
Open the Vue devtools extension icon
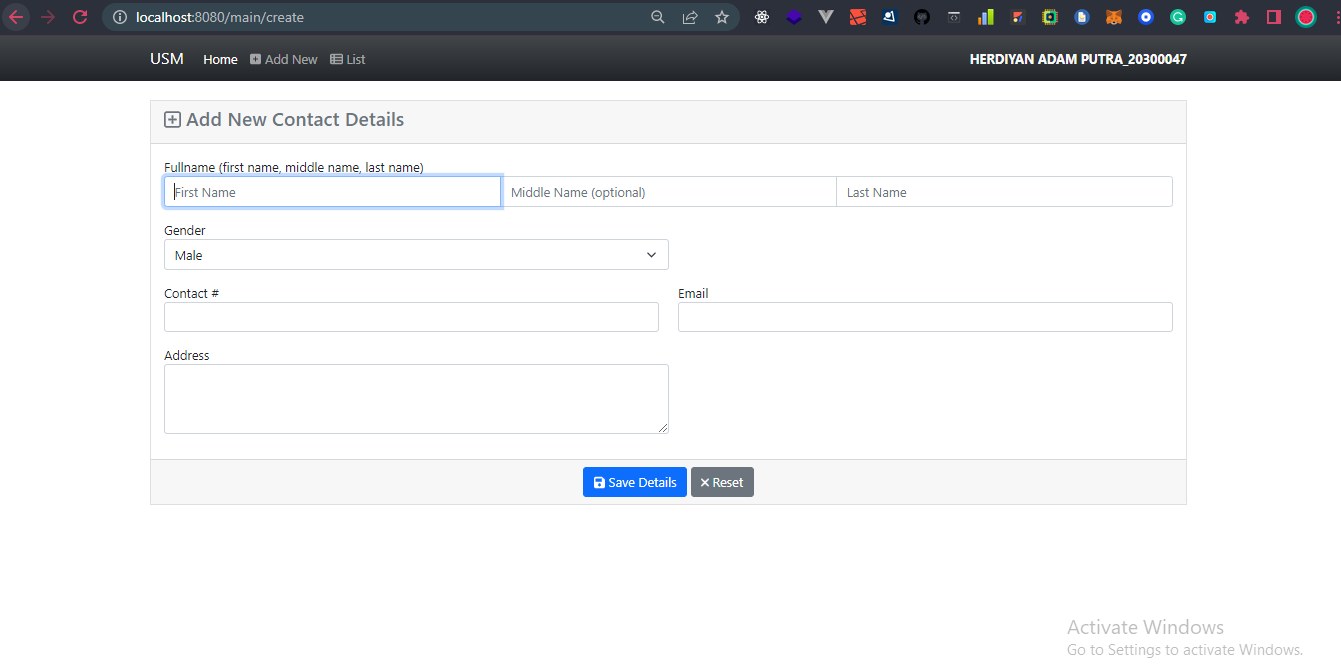(x=826, y=17)
